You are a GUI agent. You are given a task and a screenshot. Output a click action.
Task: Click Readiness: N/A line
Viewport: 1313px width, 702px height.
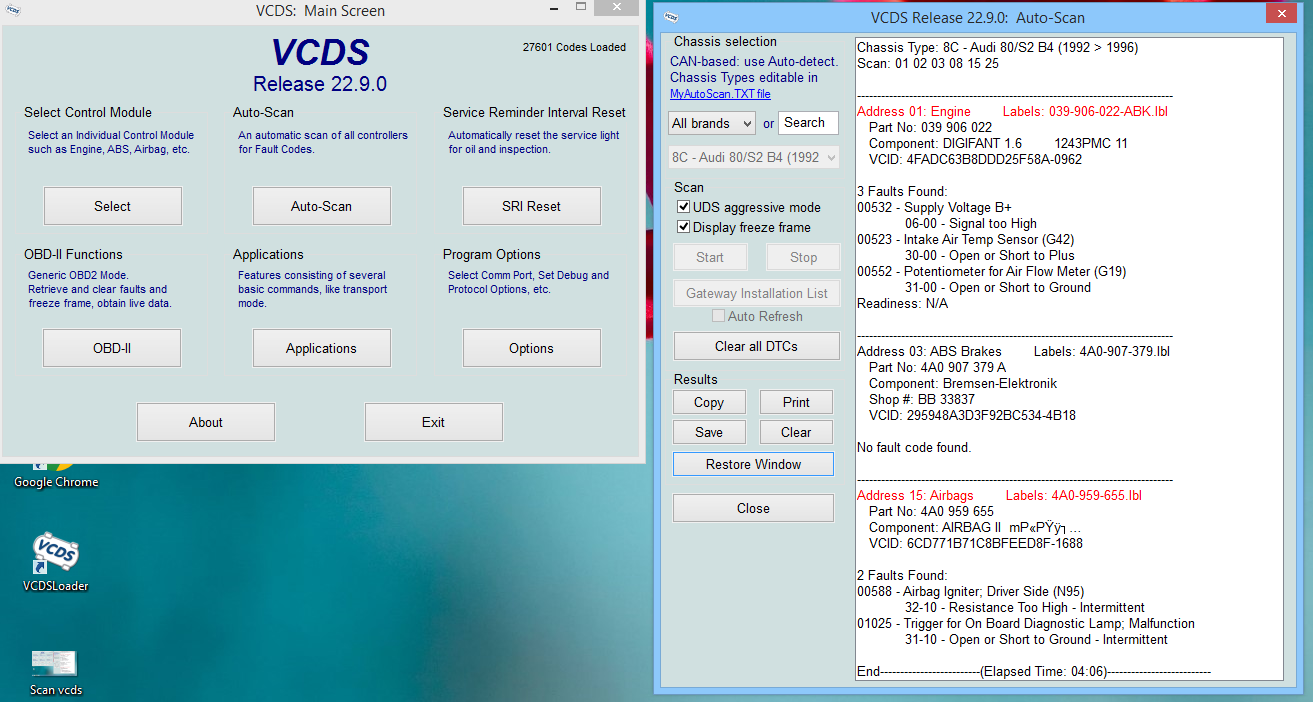tap(903, 303)
